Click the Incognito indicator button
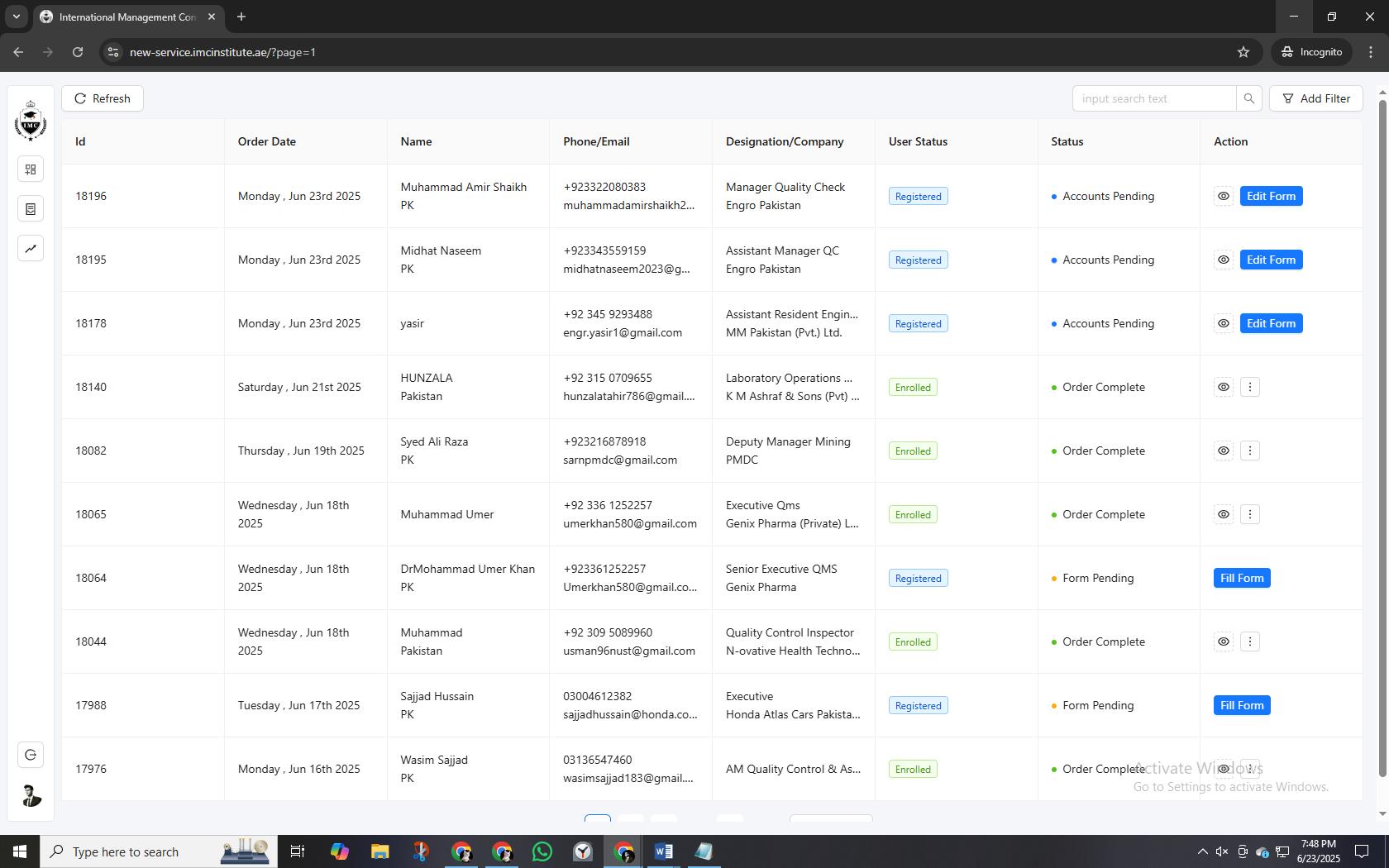 point(1311,52)
